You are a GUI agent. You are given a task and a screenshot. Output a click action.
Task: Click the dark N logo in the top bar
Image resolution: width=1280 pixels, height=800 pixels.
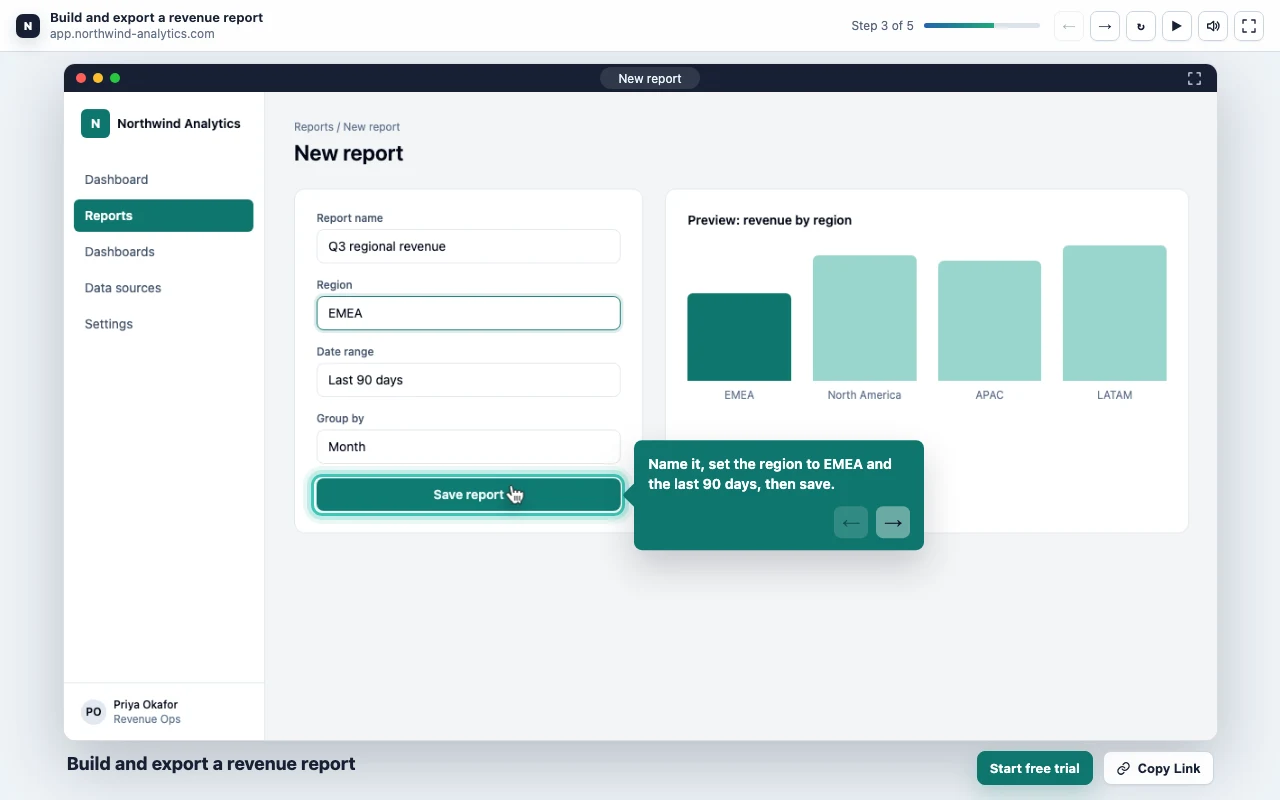28,26
